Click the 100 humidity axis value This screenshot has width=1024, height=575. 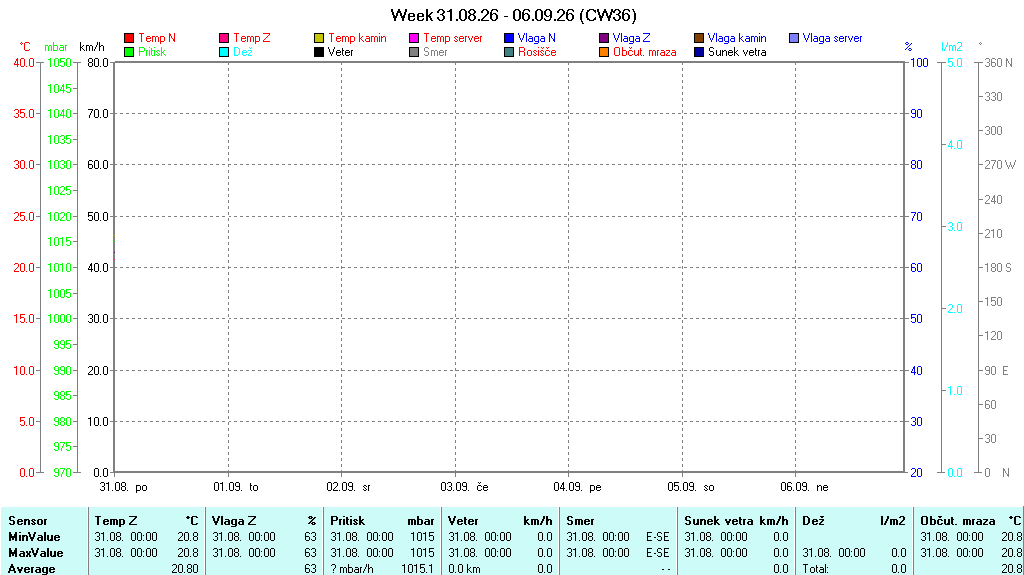pos(920,63)
